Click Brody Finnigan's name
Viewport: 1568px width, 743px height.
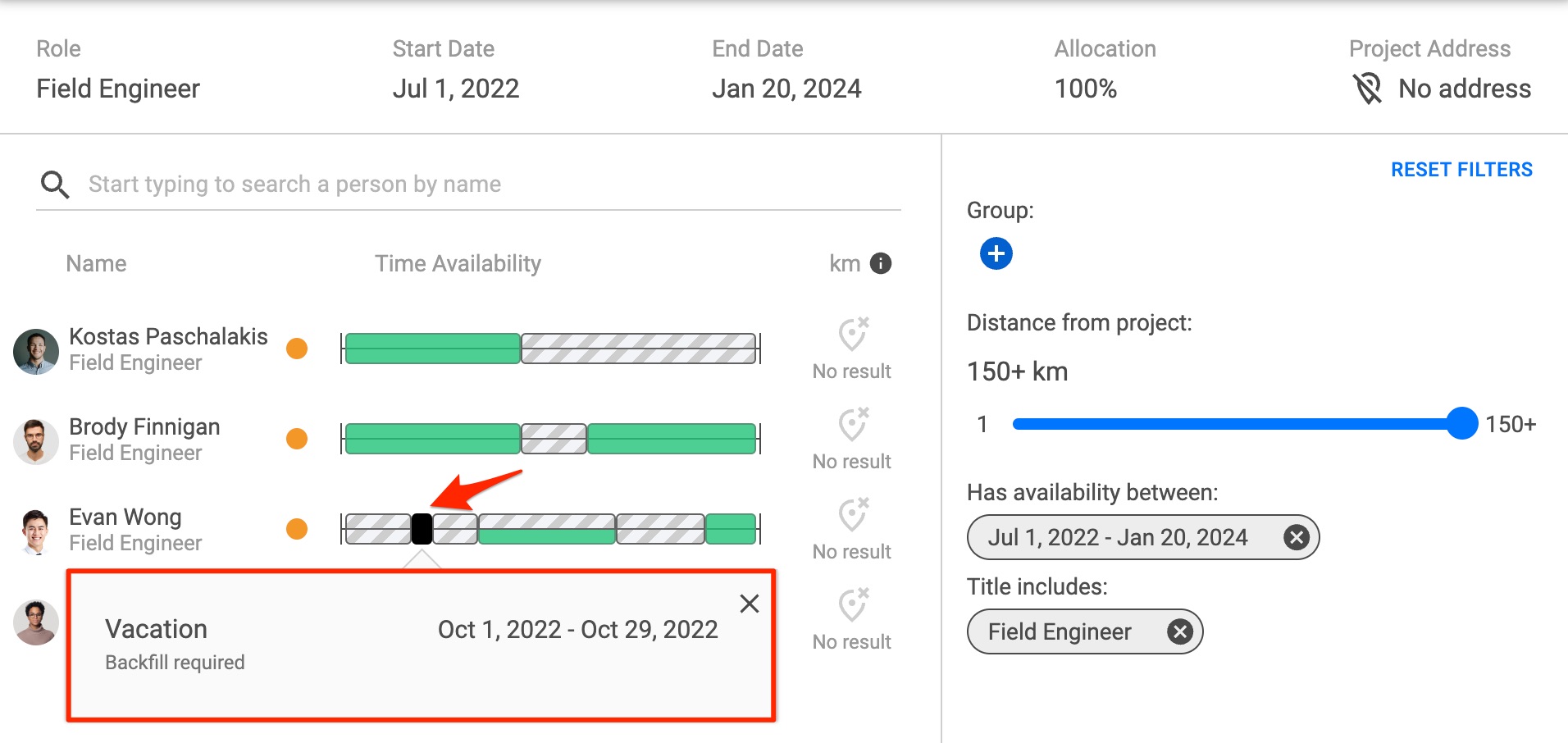coord(144,426)
